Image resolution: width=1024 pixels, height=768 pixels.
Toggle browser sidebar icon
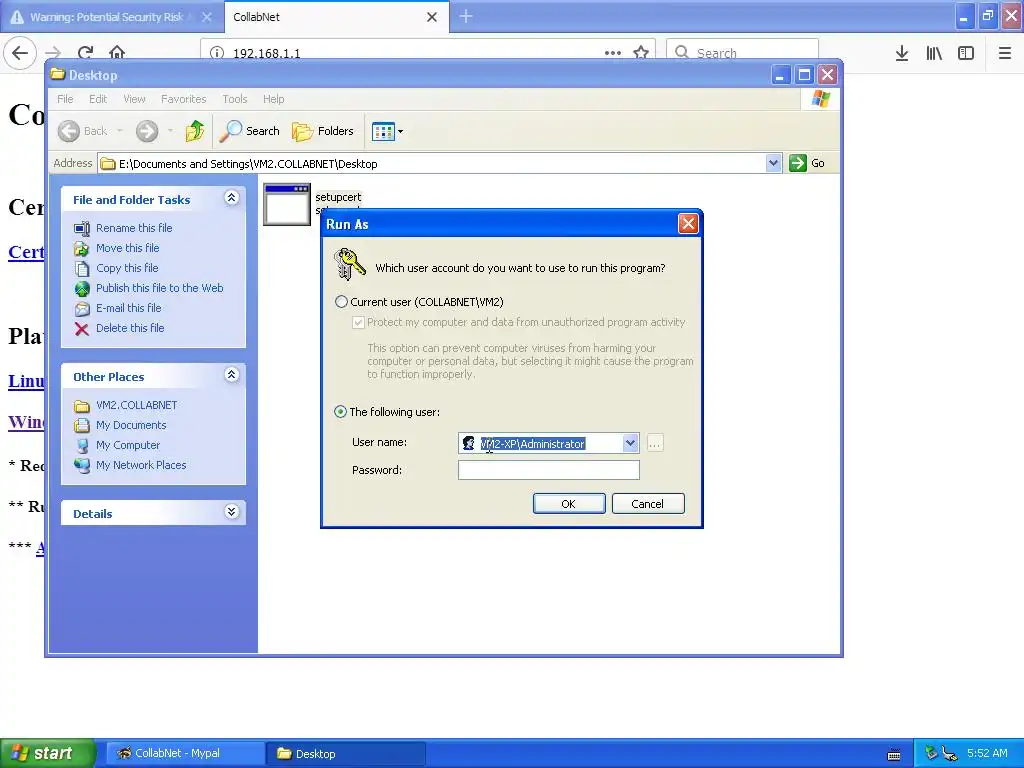coord(966,53)
